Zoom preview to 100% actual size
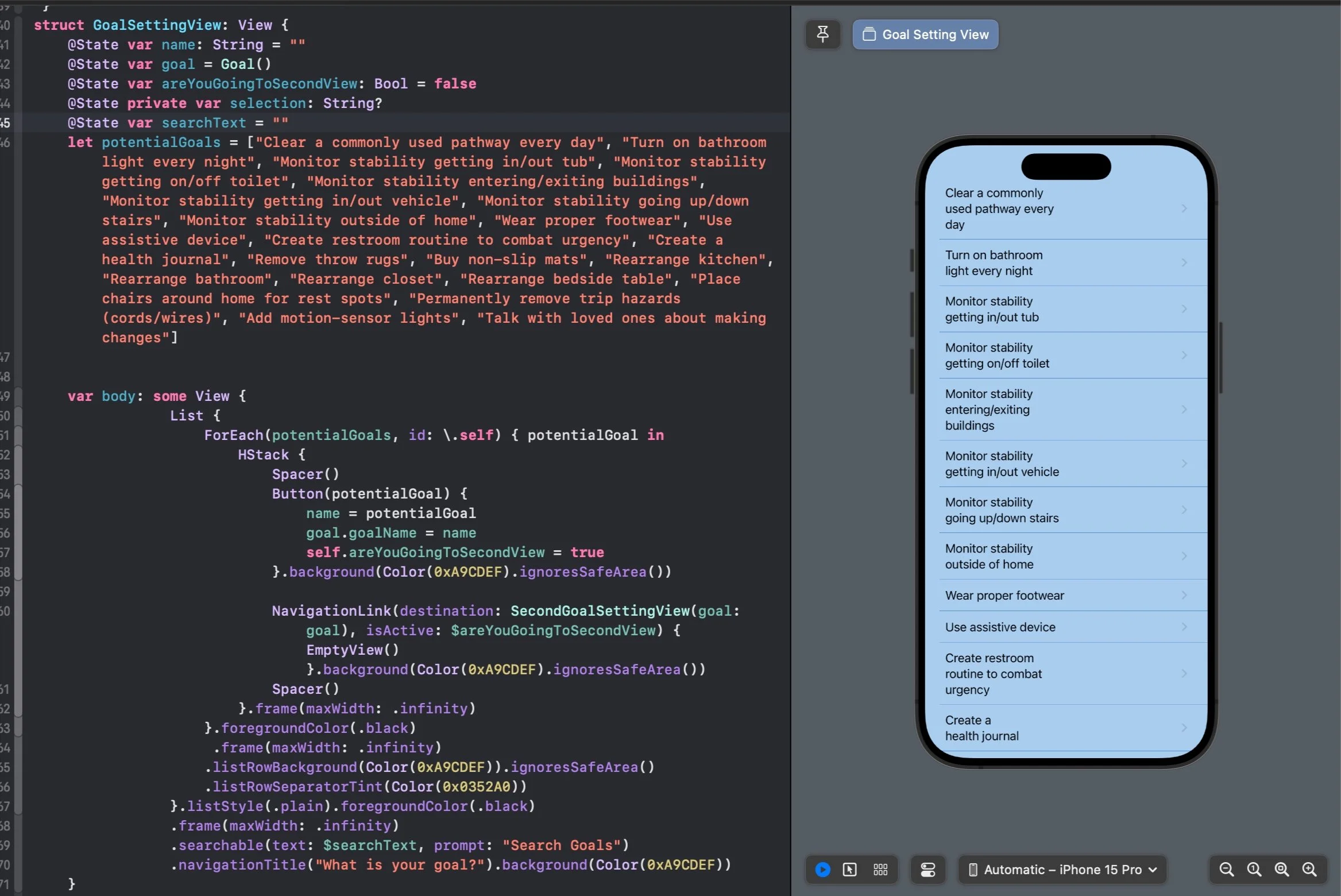 (x=1254, y=870)
